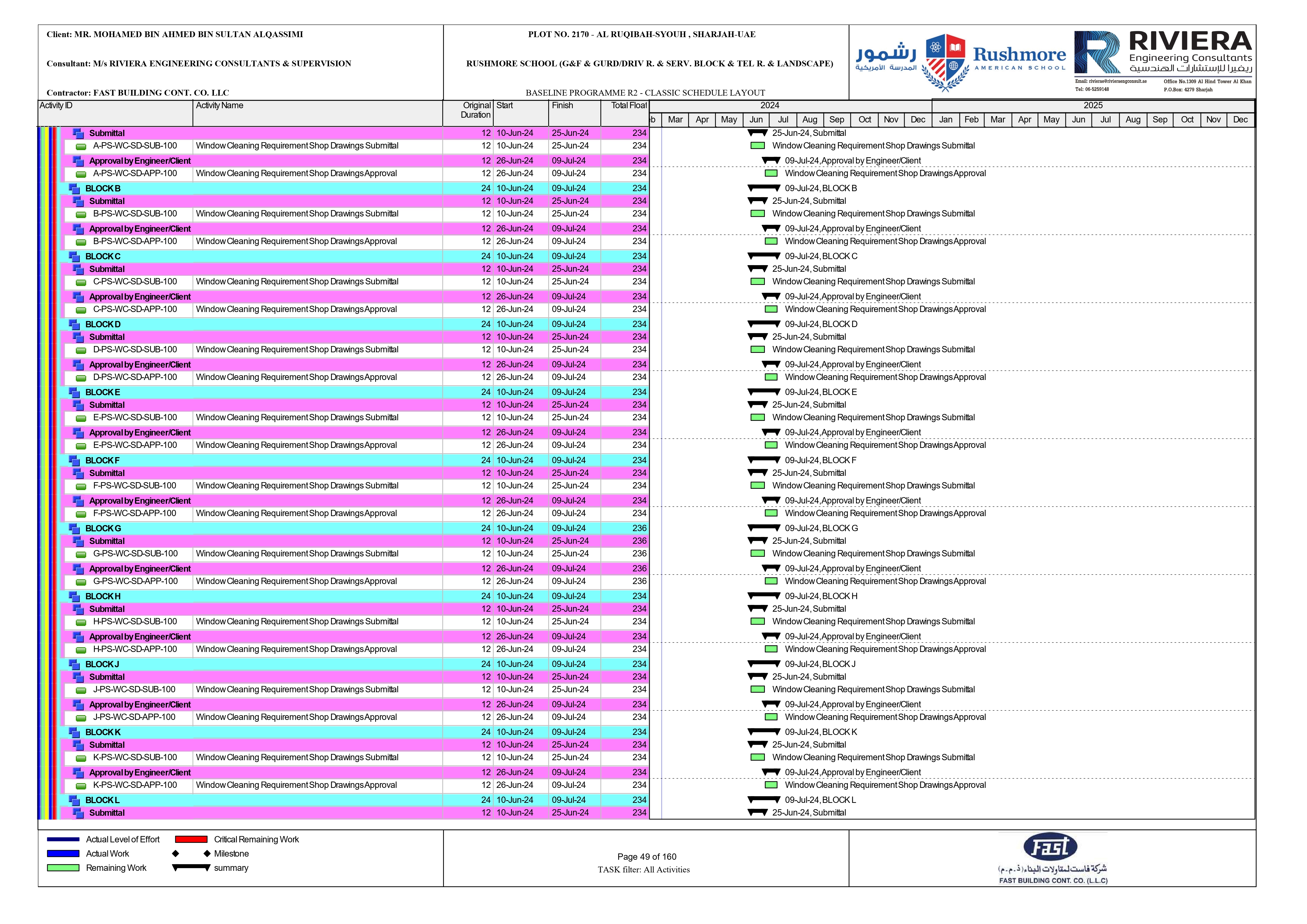
Task: Click the green Gantt bar in K-PS-WC-SD-APP-100 row
Action: click(771, 786)
